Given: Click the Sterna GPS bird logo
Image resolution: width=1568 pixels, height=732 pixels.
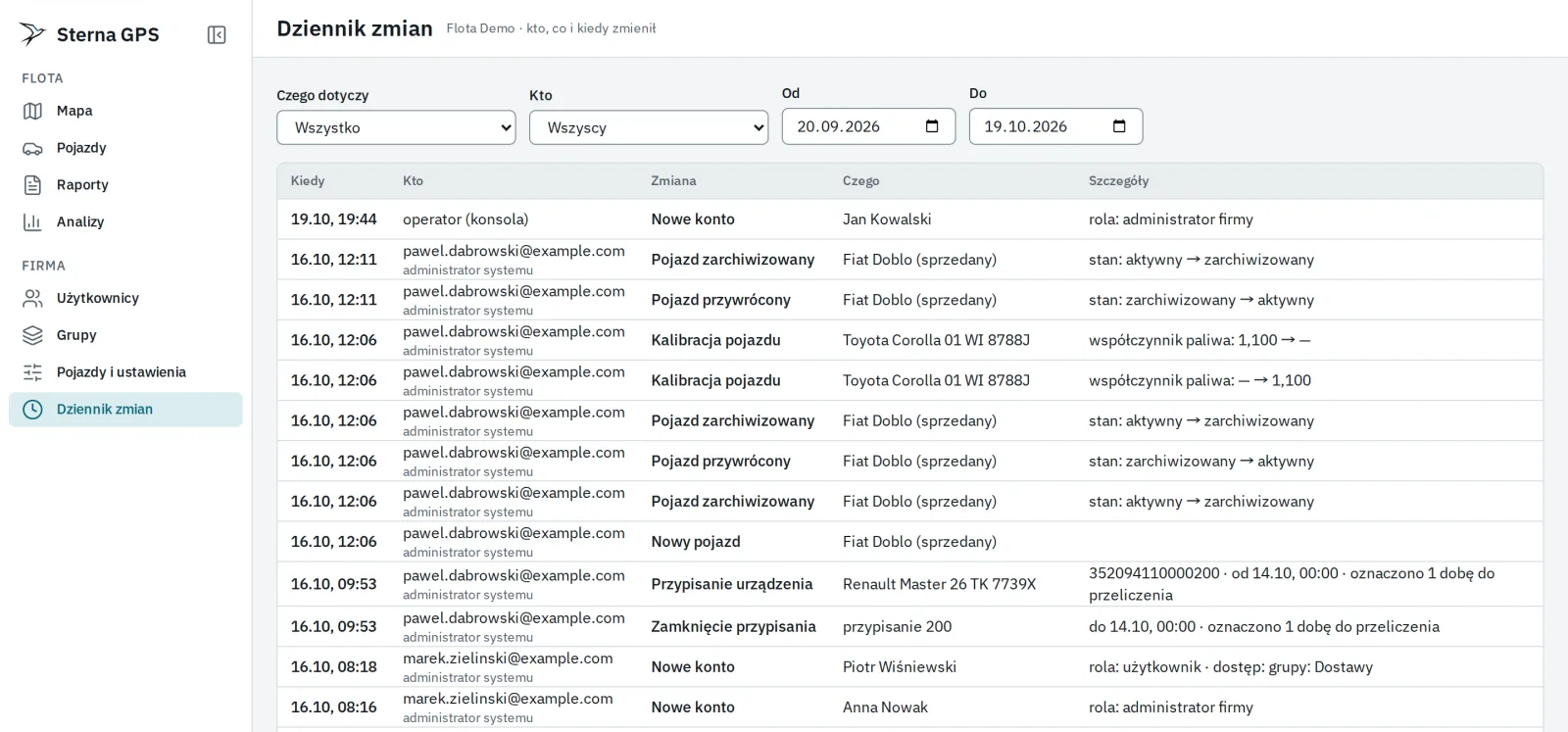Looking at the screenshot, I should [x=32, y=34].
